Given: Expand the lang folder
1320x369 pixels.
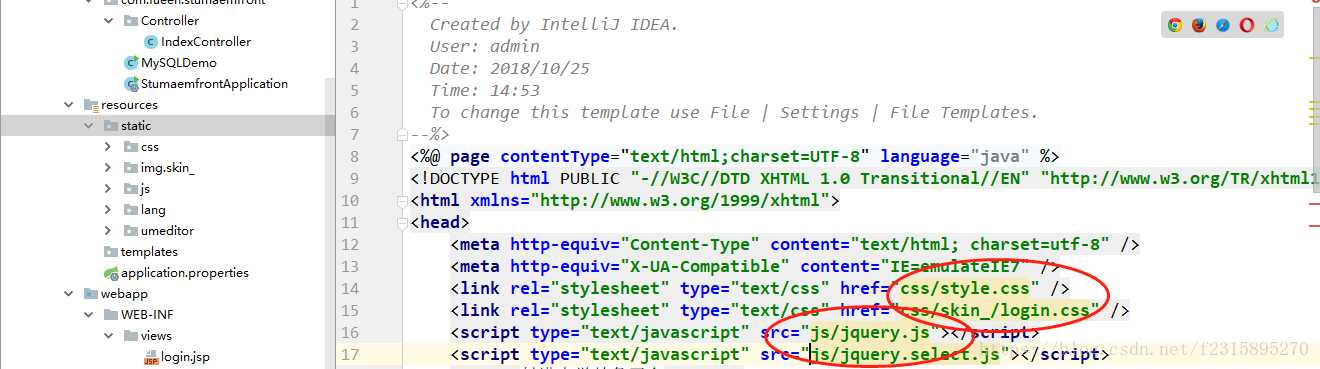Looking at the screenshot, I should point(108,210).
